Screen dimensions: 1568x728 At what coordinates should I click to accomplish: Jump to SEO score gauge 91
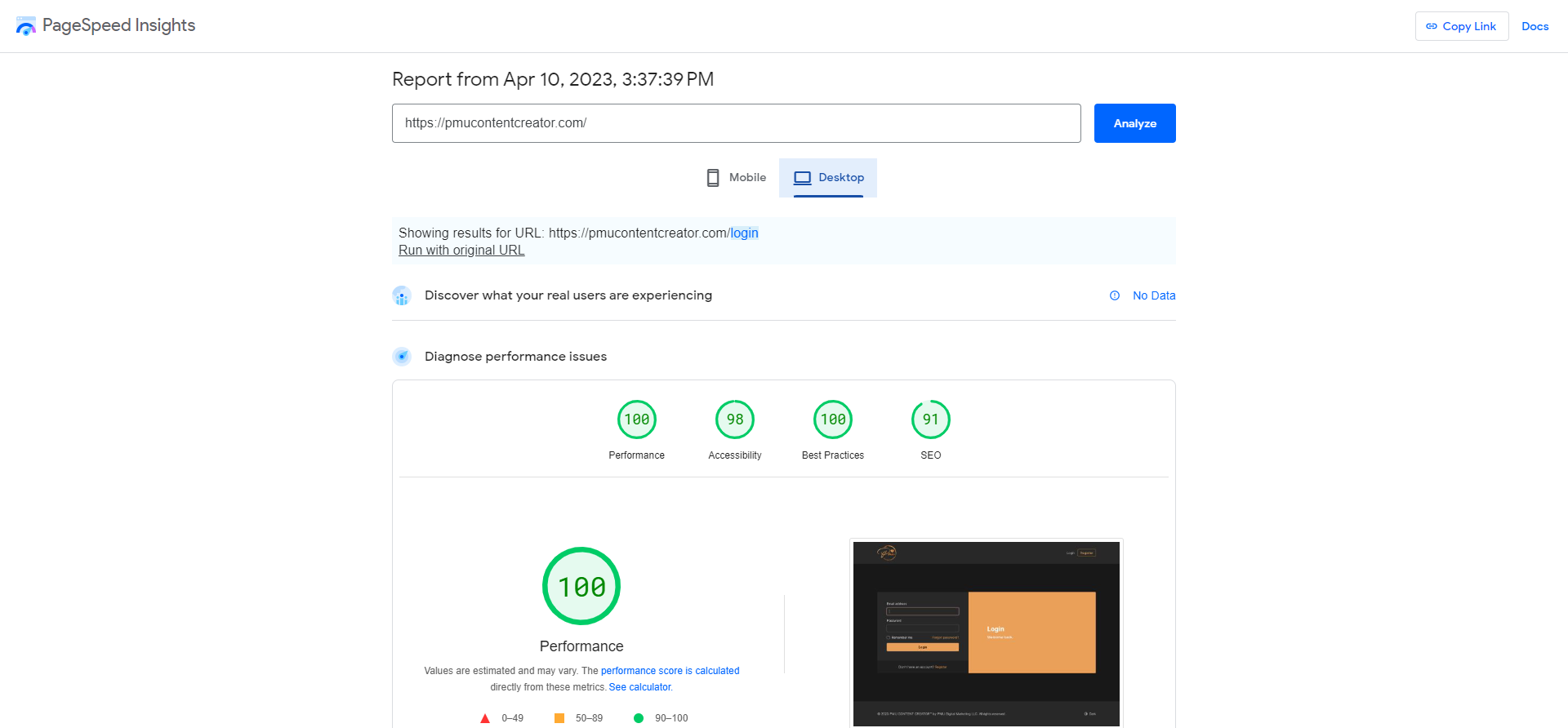coord(930,419)
